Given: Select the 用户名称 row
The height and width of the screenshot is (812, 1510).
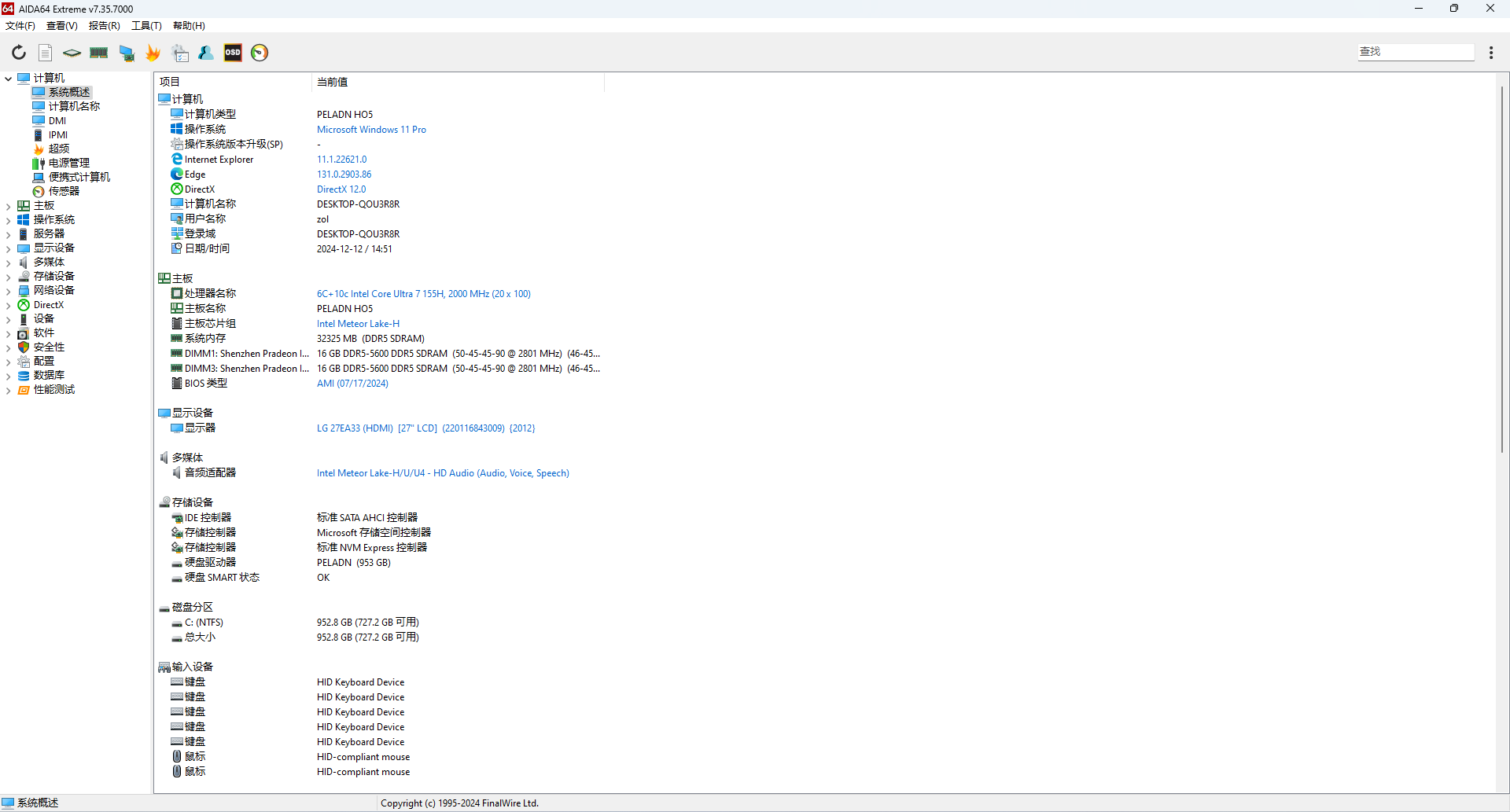Looking at the screenshot, I should [x=205, y=219].
